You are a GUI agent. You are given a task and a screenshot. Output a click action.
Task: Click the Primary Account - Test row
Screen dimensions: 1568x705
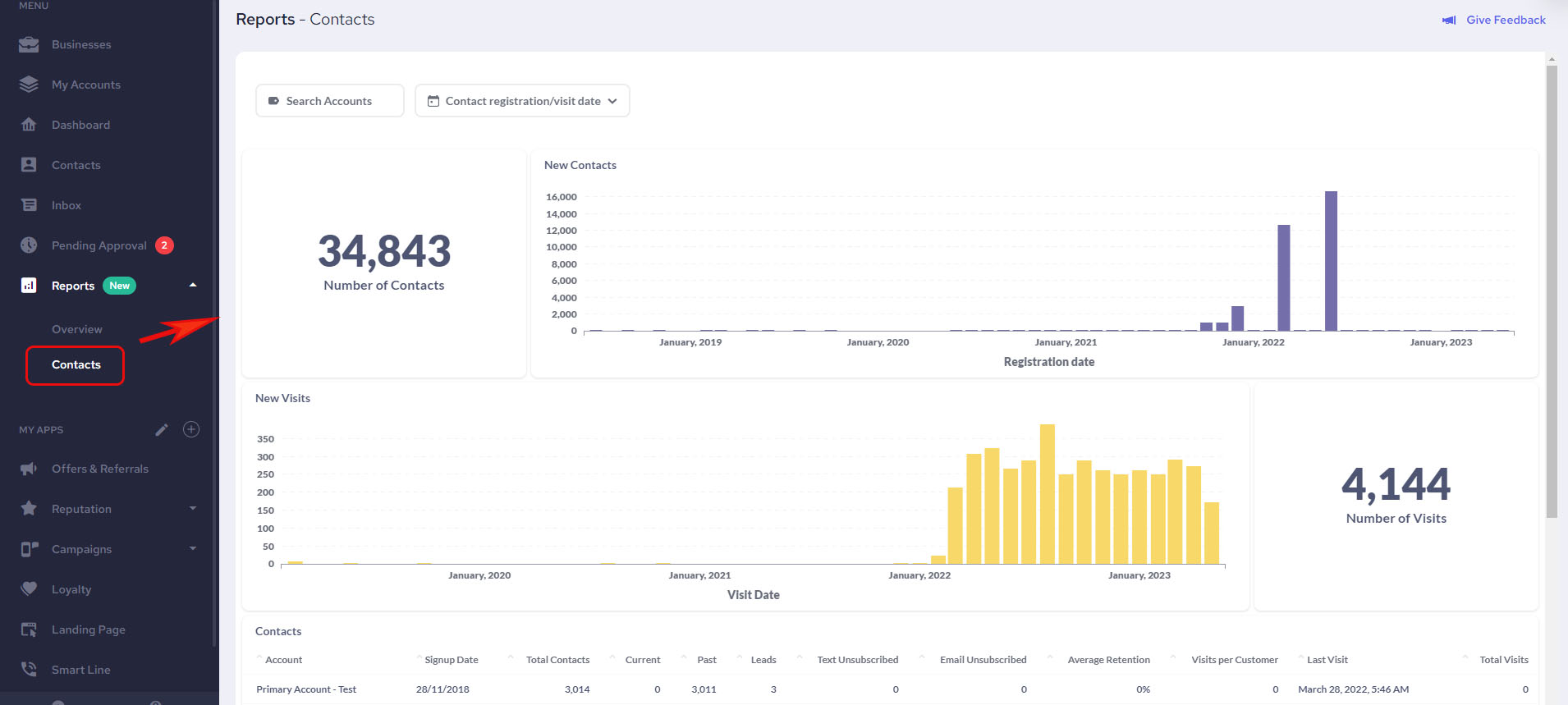(x=891, y=689)
